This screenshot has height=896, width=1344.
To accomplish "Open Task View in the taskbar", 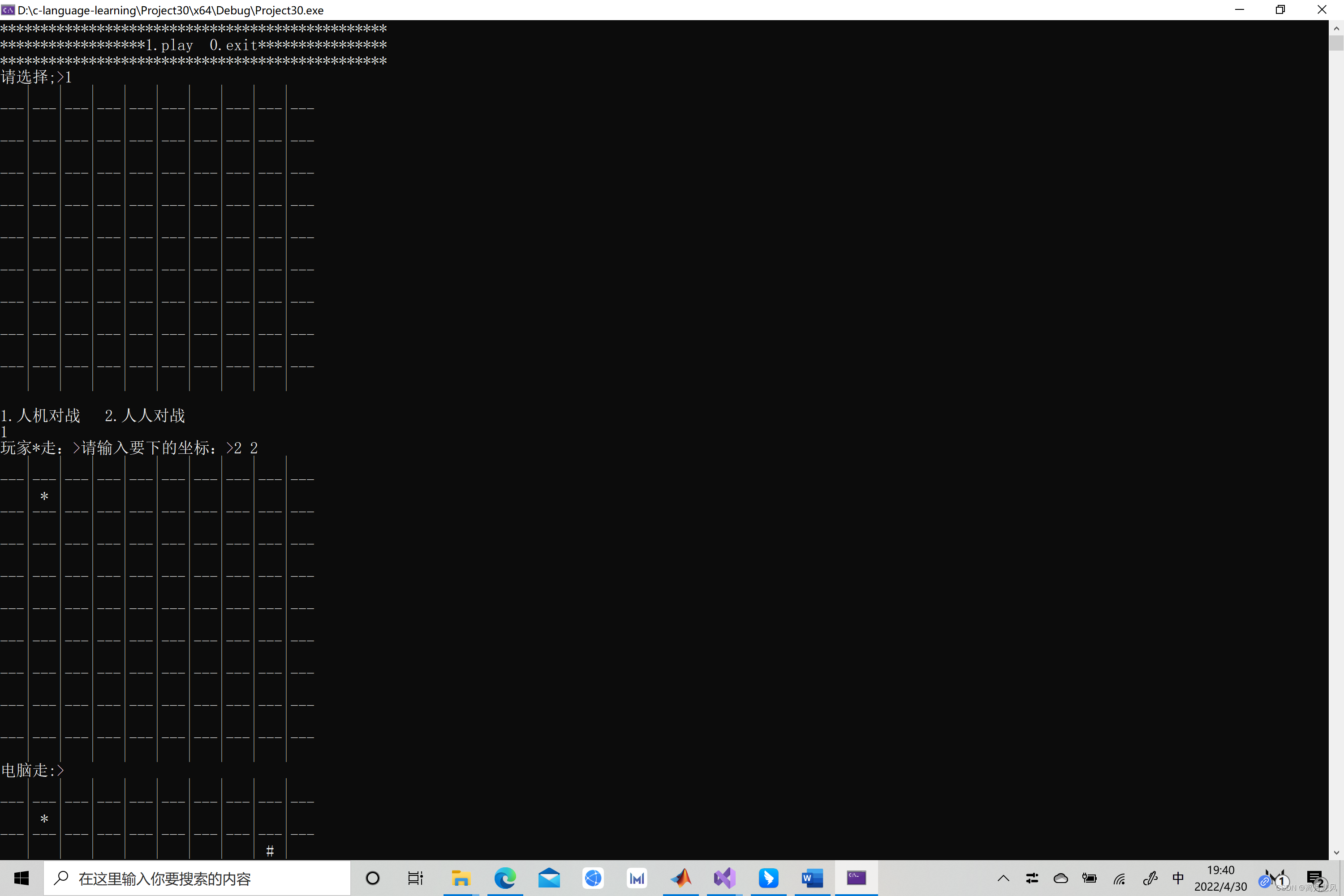I will [x=415, y=878].
